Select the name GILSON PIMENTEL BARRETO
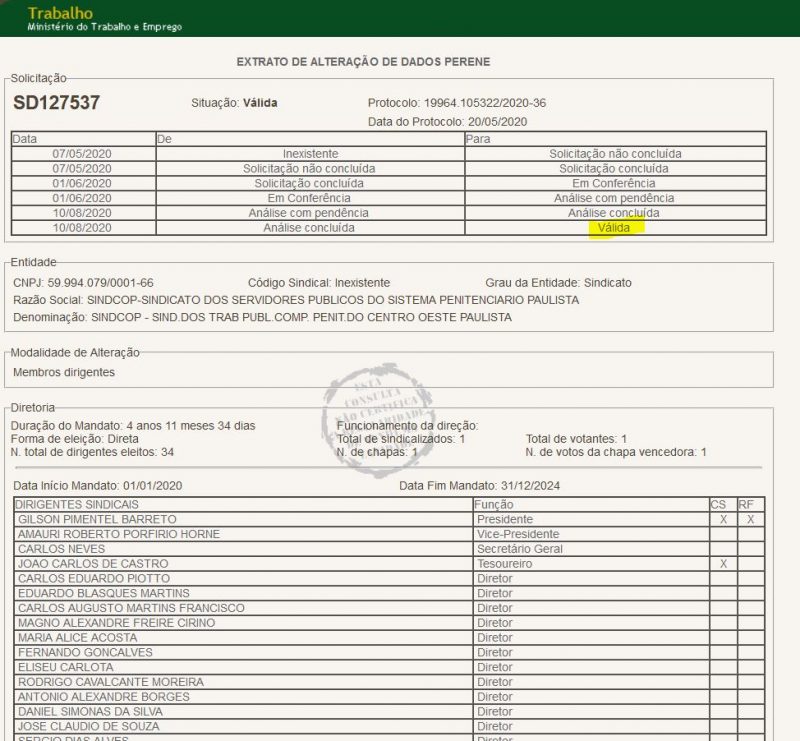Screen dimensions: 800x741 coord(97,520)
